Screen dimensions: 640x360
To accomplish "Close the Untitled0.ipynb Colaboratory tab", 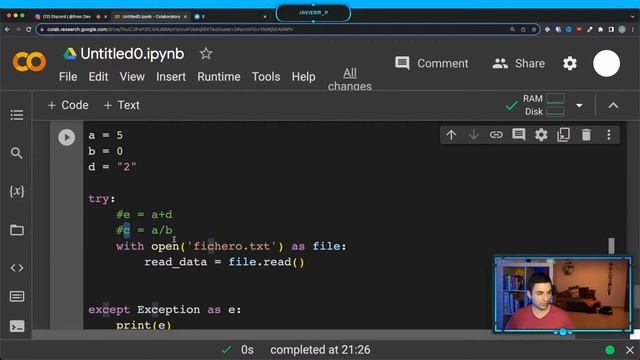I will (x=185, y=17).
